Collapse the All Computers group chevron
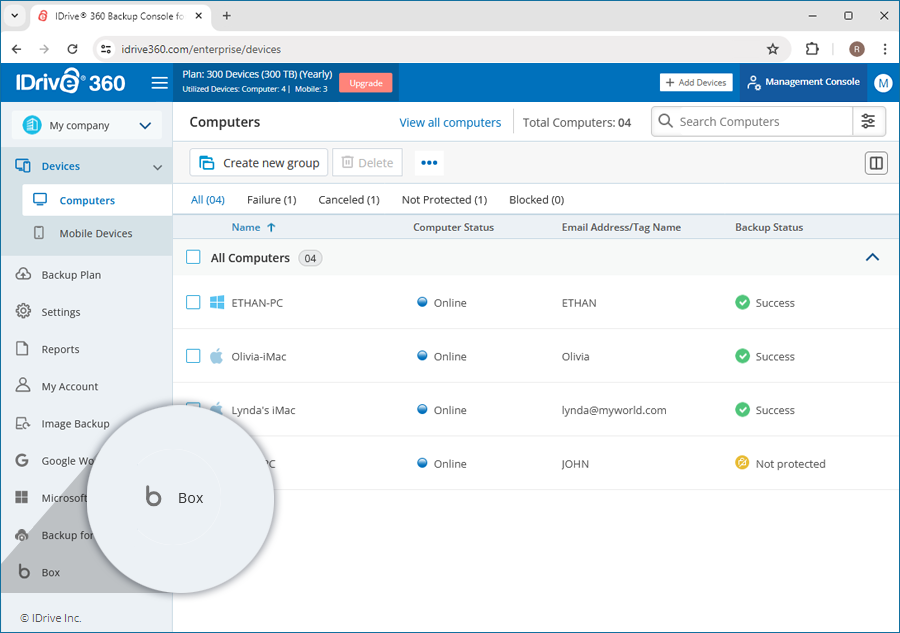The width and height of the screenshot is (900, 633). pos(872,257)
